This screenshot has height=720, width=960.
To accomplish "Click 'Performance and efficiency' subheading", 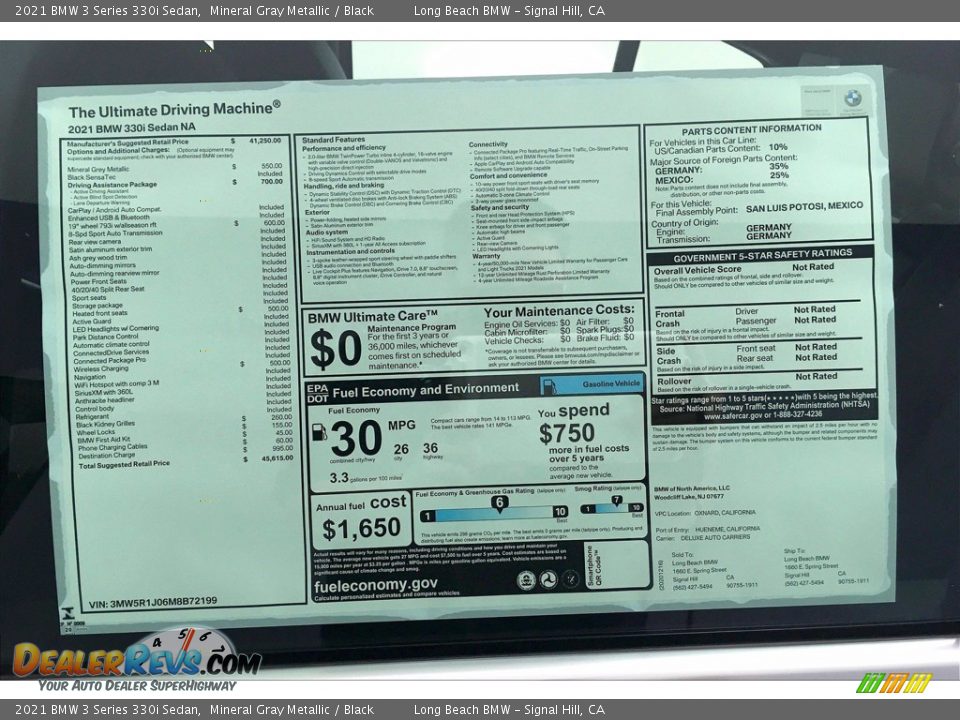I will point(344,148).
